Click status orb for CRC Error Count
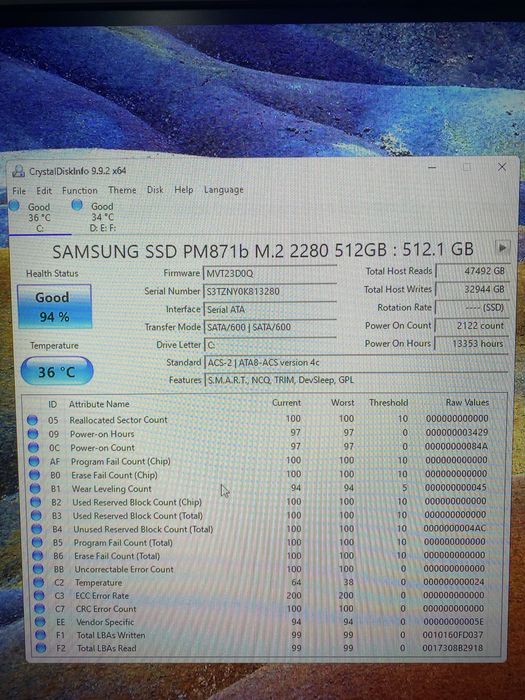This screenshot has height=700, width=525. (x=40, y=608)
